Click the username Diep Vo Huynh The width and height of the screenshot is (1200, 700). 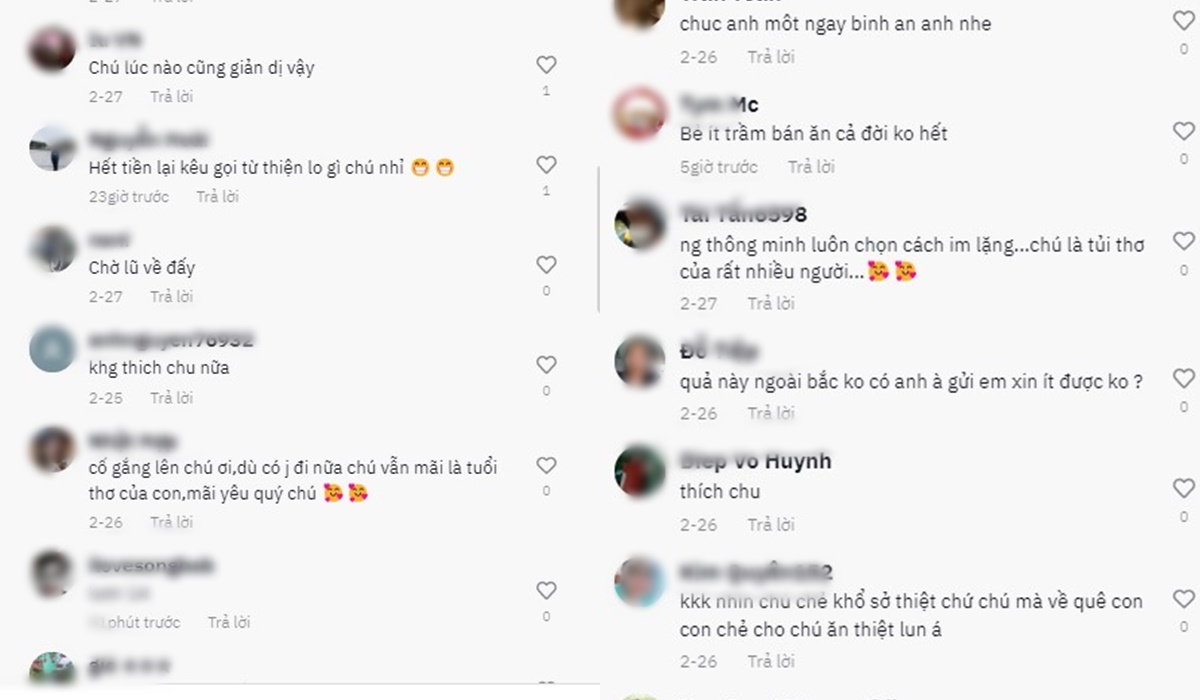click(755, 461)
